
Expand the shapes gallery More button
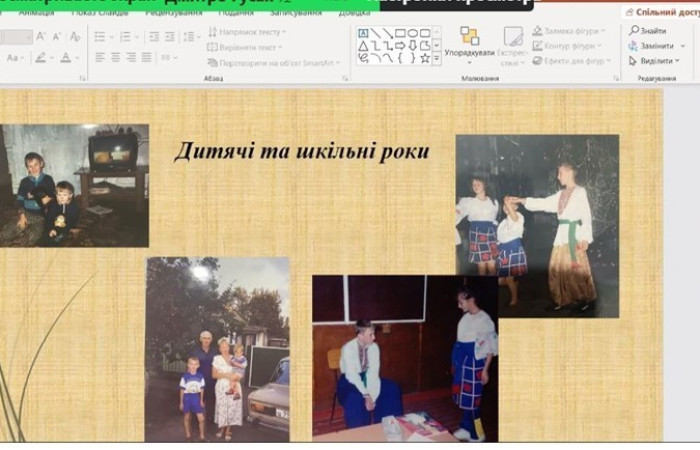(x=437, y=58)
